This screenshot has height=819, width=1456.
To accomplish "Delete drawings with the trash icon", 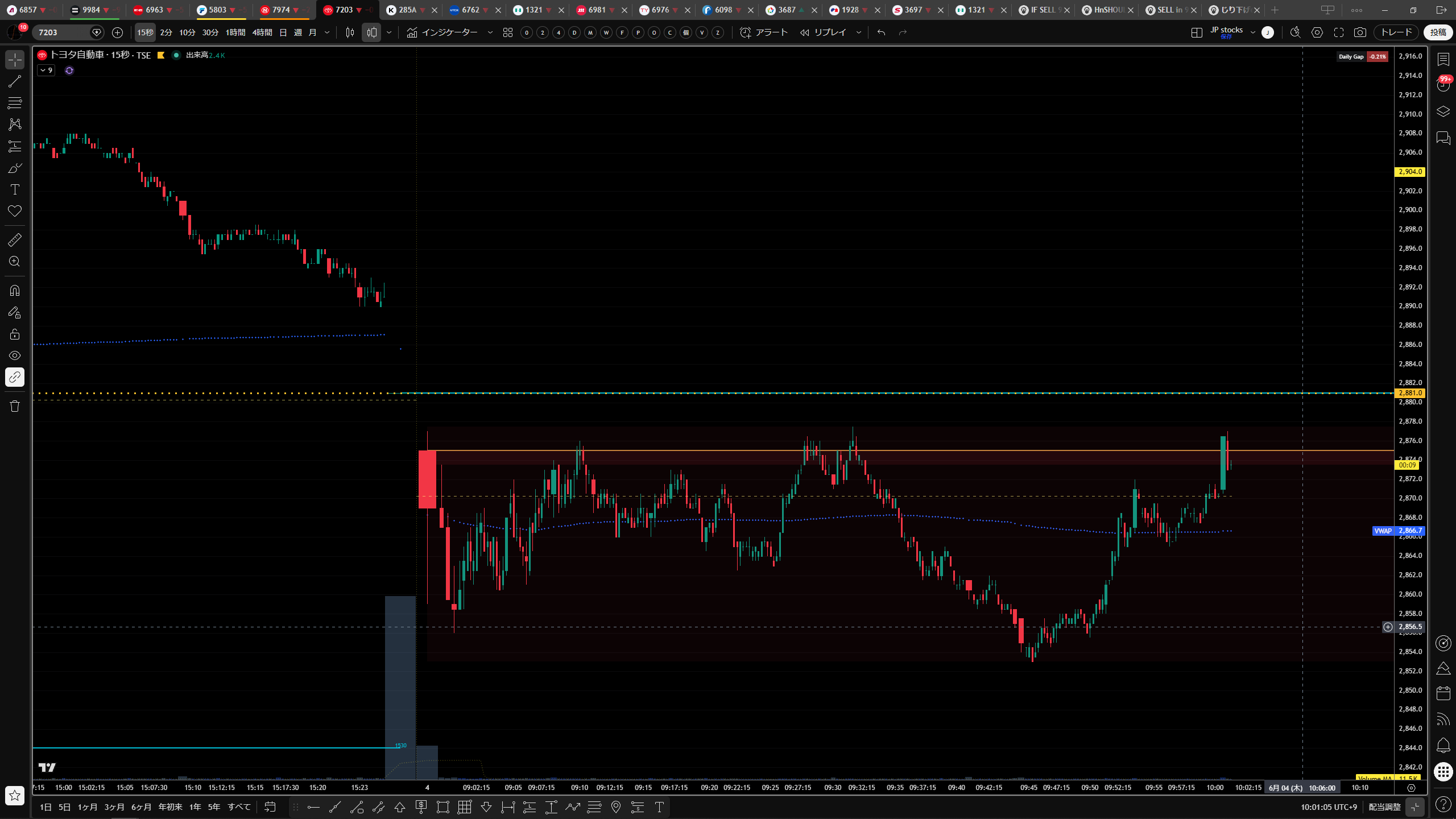I will (15, 406).
